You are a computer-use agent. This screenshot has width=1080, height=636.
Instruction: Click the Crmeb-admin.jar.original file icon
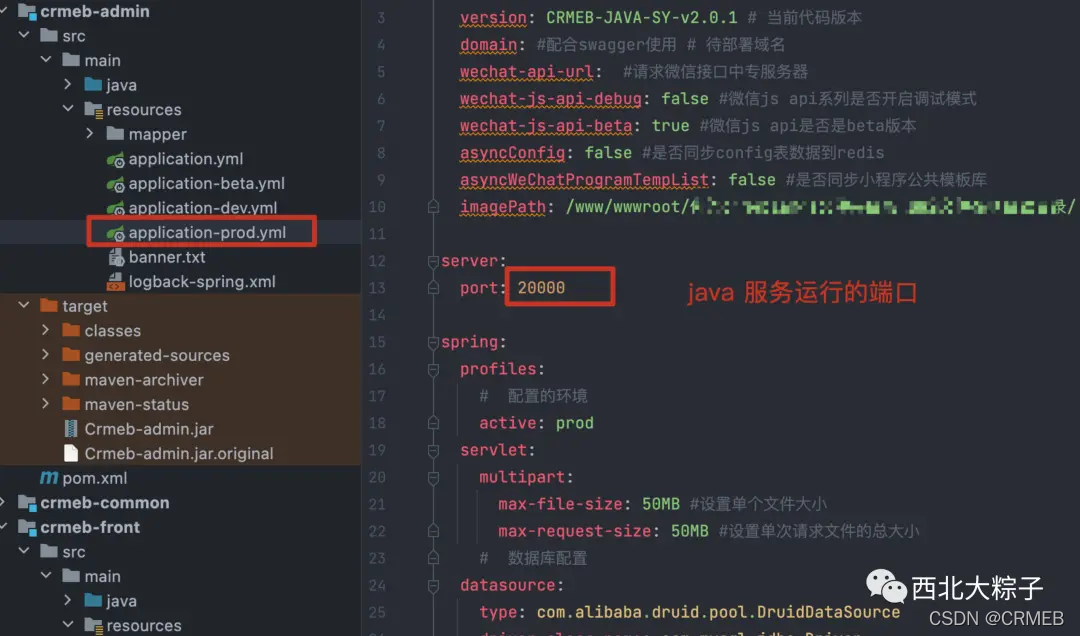pyautogui.click(x=70, y=453)
